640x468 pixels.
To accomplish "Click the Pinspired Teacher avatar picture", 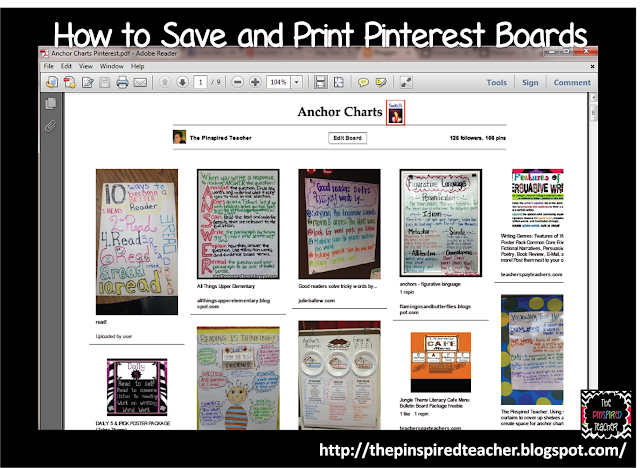I will pos(179,137).
